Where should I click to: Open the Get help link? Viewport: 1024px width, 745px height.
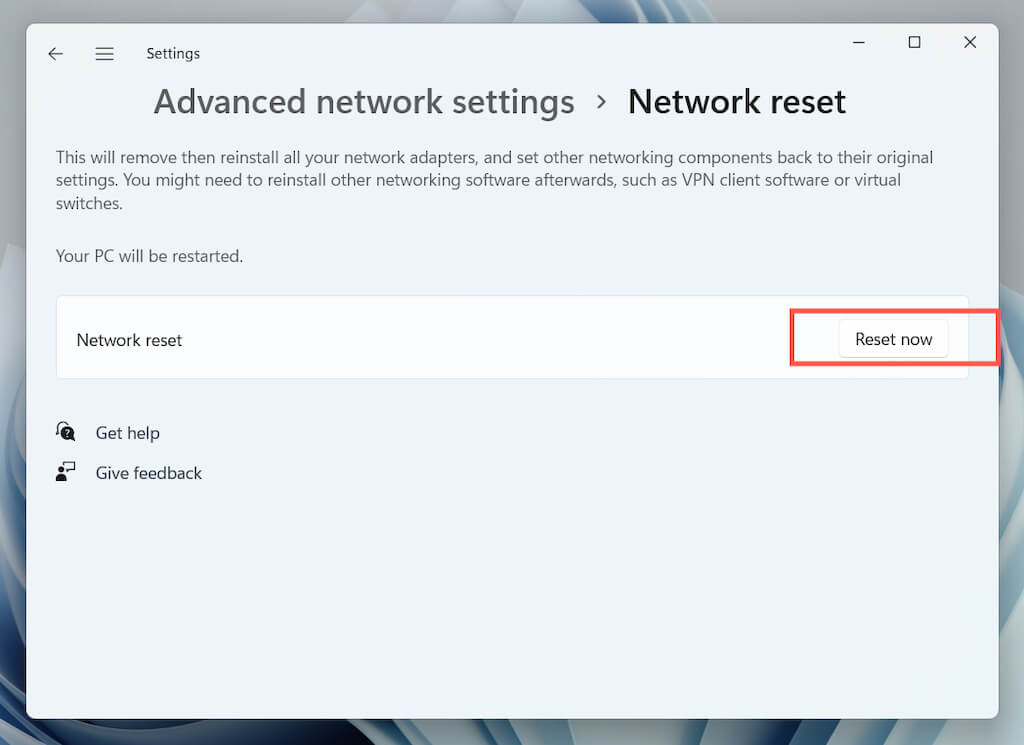127,433
